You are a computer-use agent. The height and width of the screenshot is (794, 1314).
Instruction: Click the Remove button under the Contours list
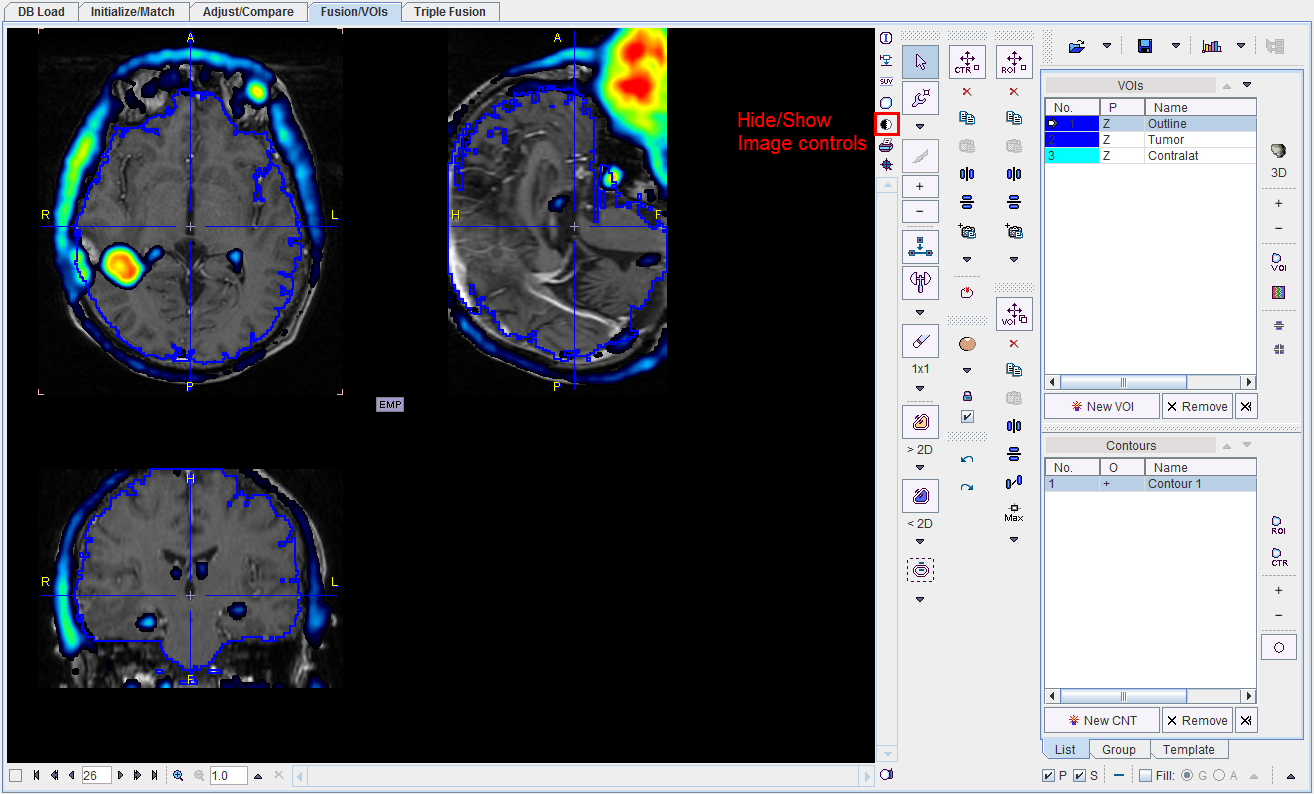[x=1197, y=720]
